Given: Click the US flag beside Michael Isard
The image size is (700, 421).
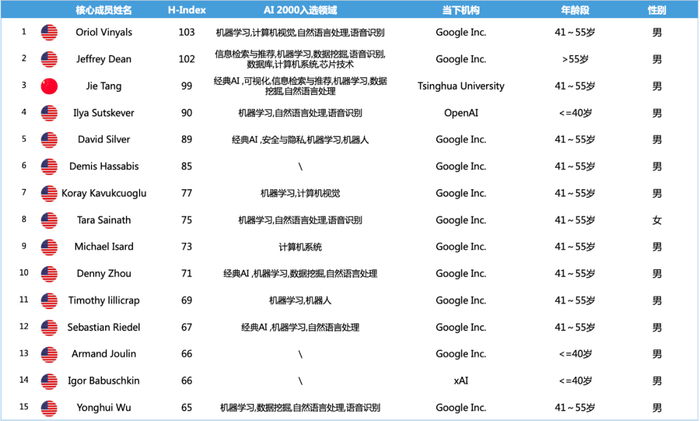Looking at the screenshot, I should point(49,247).
